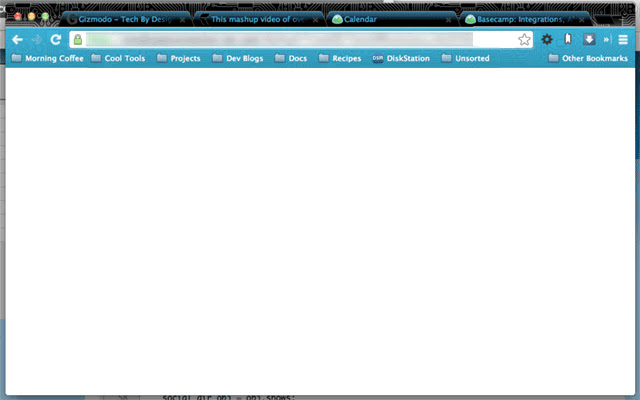Screen dimensions: 640x400
Task: Open the gear extension icon
Action: [547, 40]
